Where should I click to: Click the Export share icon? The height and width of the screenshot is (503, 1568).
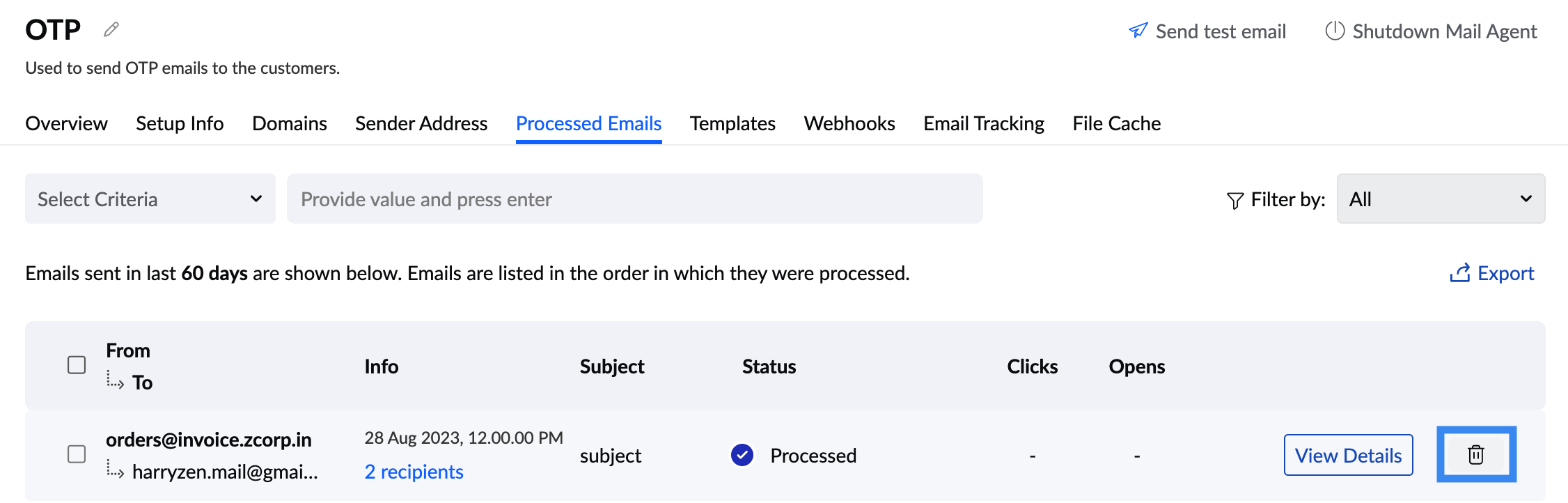[1459, 273]
